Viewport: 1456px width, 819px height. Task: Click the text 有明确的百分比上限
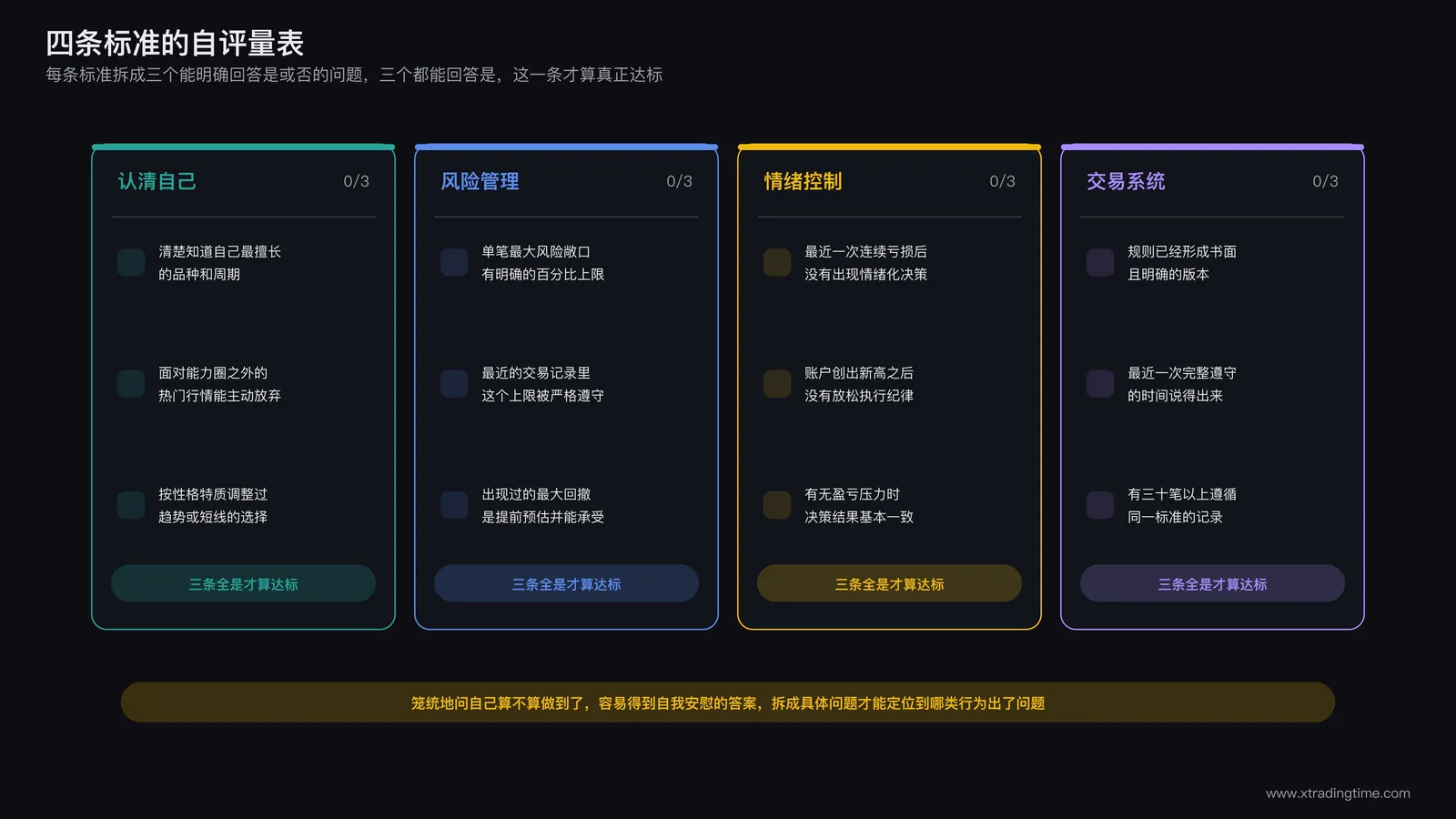[542, 274]
